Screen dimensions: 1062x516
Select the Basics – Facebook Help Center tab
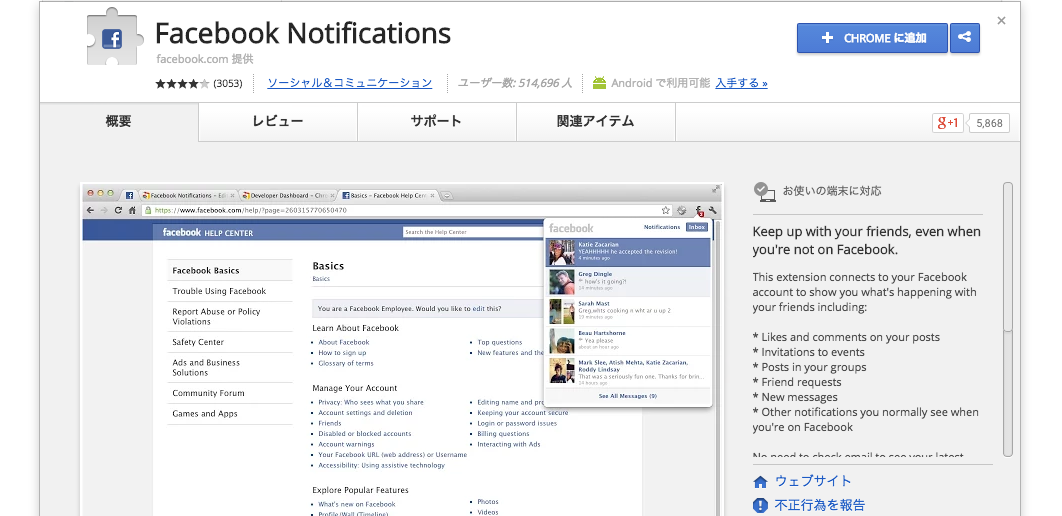pyautogui.click(x=387, y=196)
